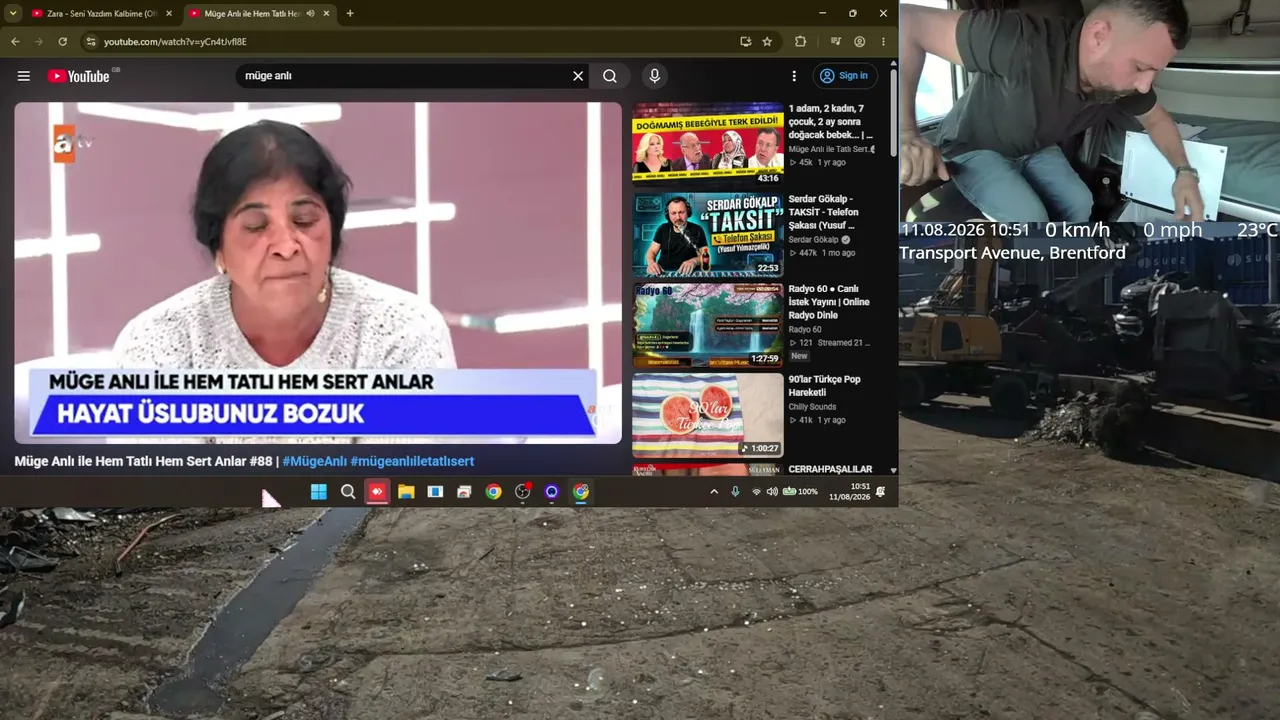Select the 'Müge Anlı ile Hem Tatlı' tab

[x=259, y=14]
